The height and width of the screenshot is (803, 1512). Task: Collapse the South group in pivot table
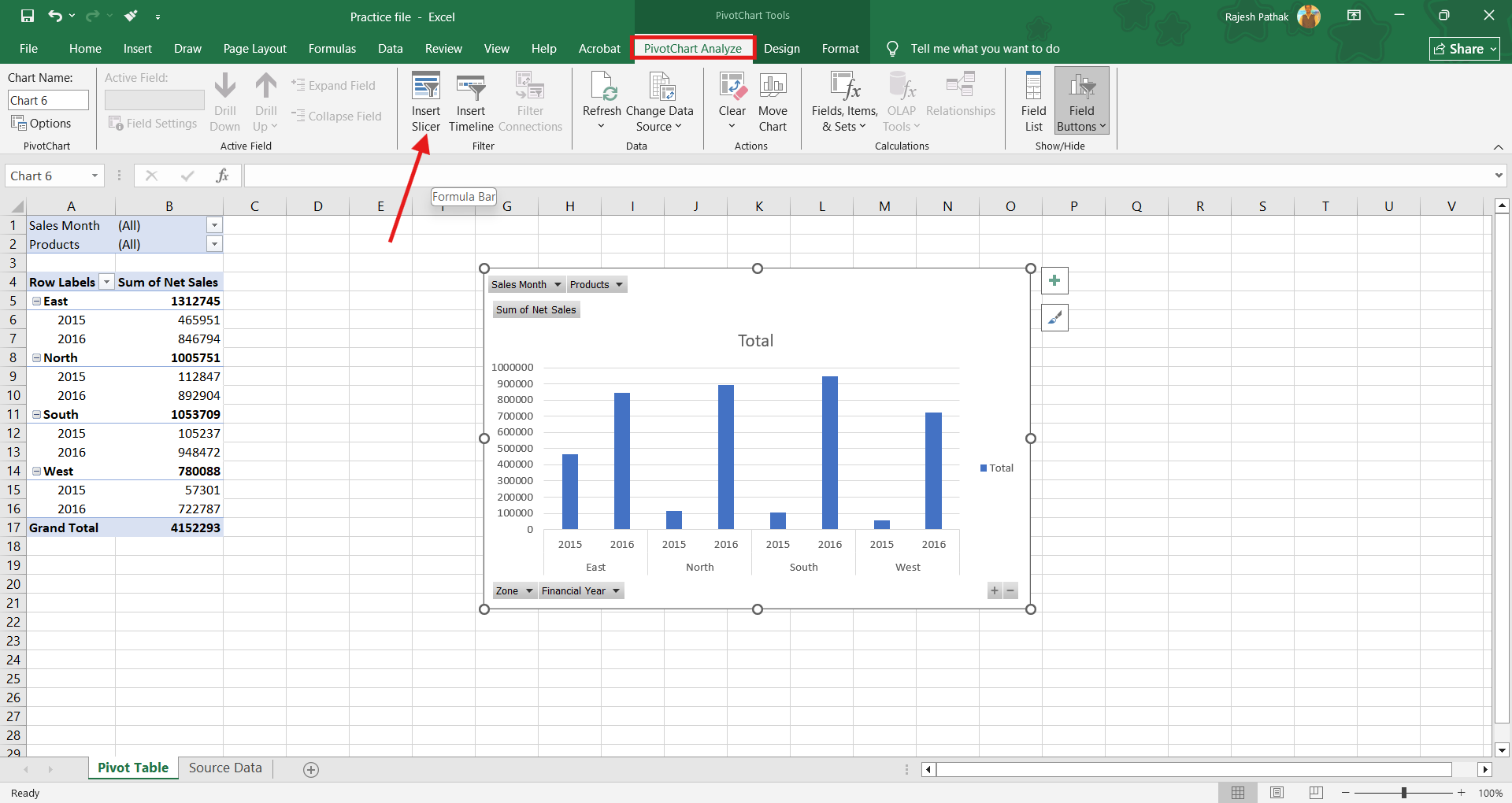click(36, 415)
